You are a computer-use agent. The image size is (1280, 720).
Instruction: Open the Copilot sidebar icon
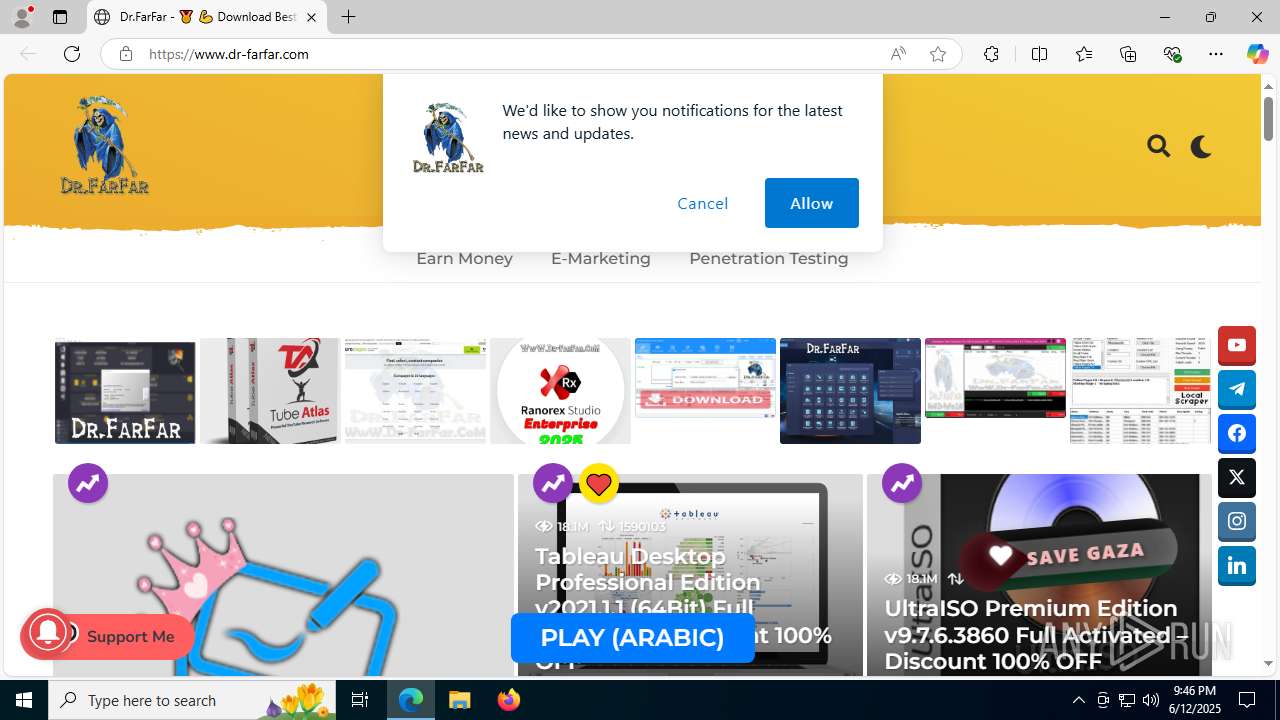pyautogui.click(x=1257, y=54)
